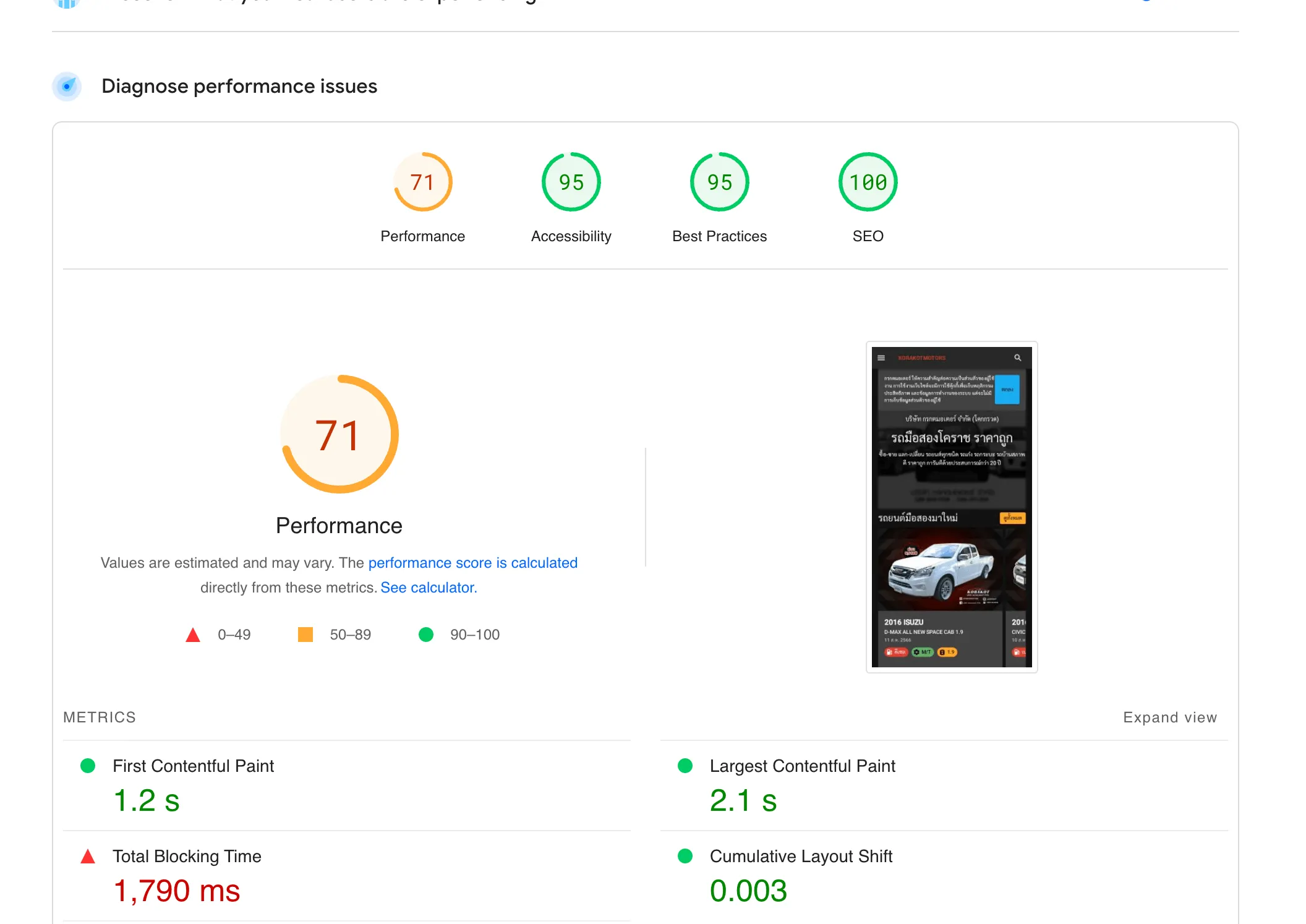This screenshot has width=1306, height=924.
Task: Expand the metrics with Expand view
Action: (x=1169, y=717)
